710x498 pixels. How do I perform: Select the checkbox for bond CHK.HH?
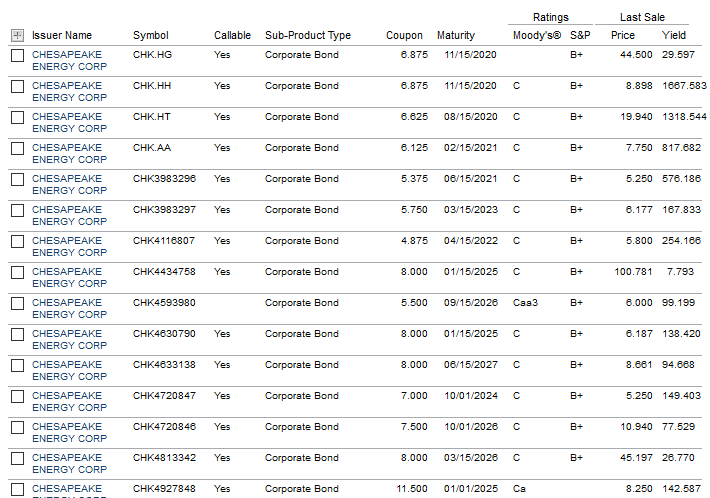click(x=17, y=86)
